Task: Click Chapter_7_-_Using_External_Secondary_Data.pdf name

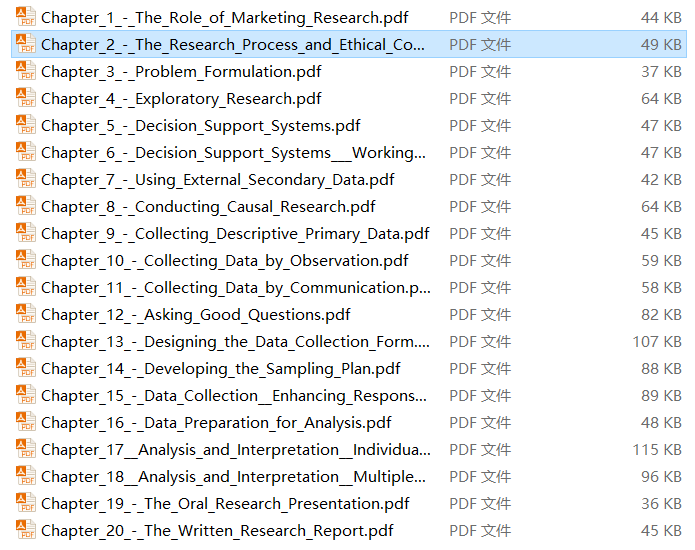Action: pos(218,180)
